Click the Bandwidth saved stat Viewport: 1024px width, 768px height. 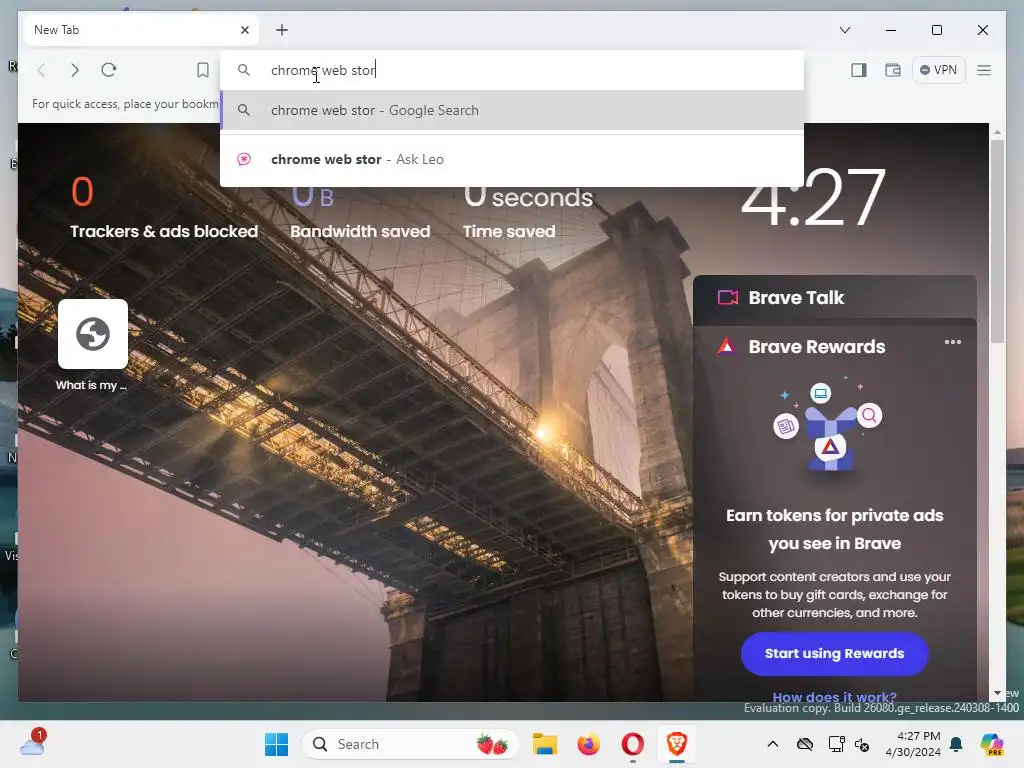pos(360,214)
